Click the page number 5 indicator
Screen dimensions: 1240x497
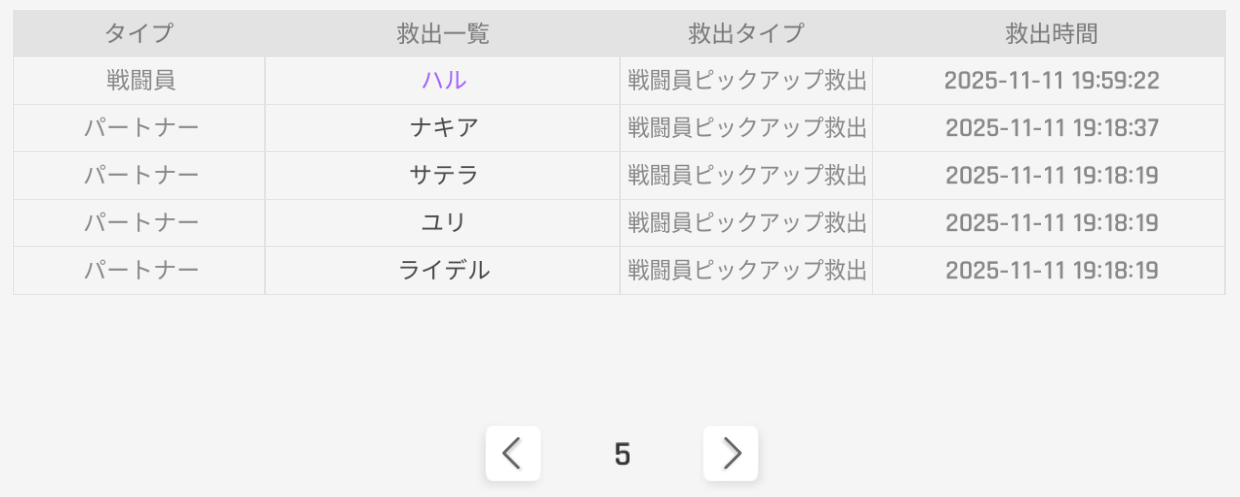tap(622, 455)
